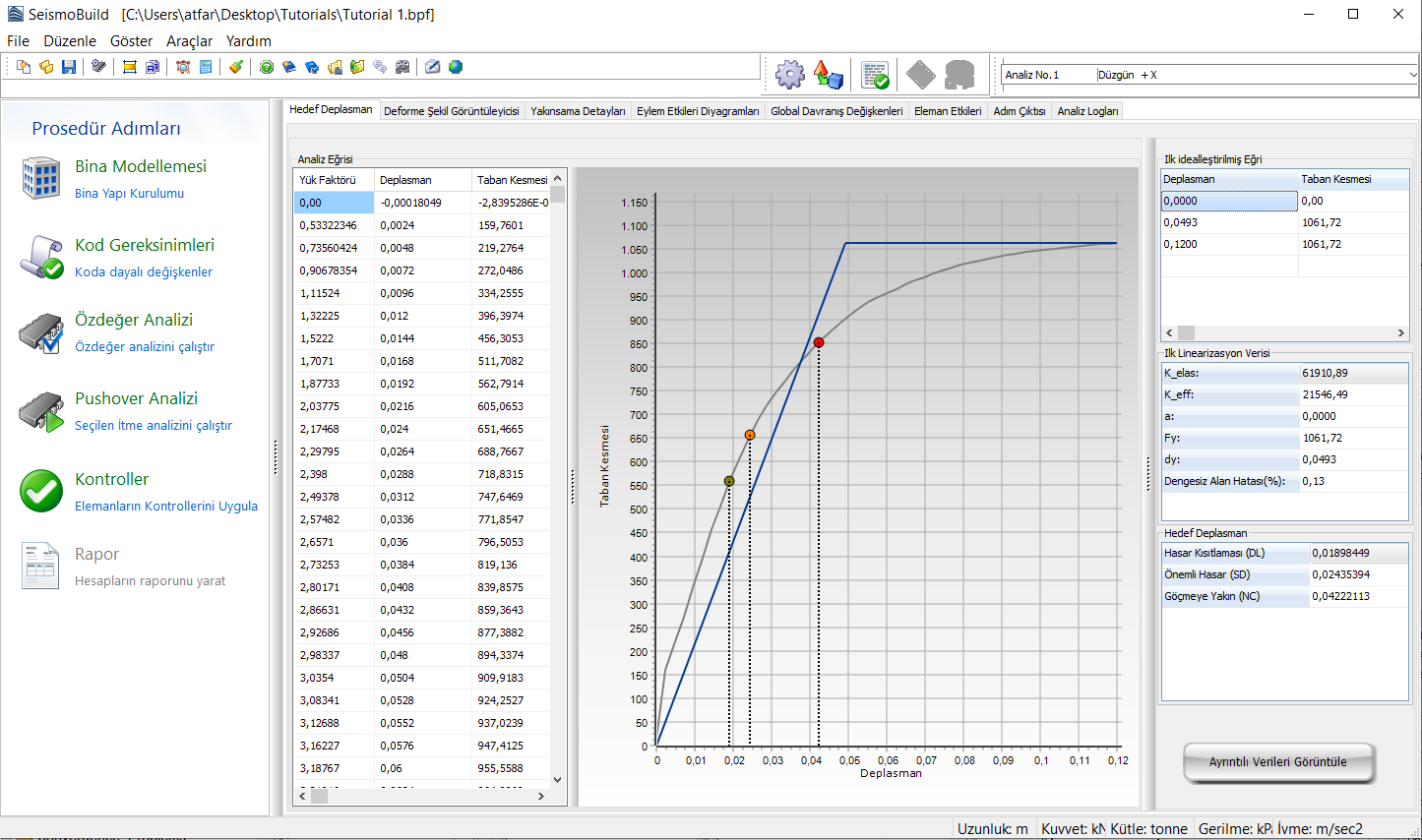Image resolution: width=1422 pixels, height=840 pixels.
Task: Click the paintbrush icon in toolbar
Action: (236, 67)
